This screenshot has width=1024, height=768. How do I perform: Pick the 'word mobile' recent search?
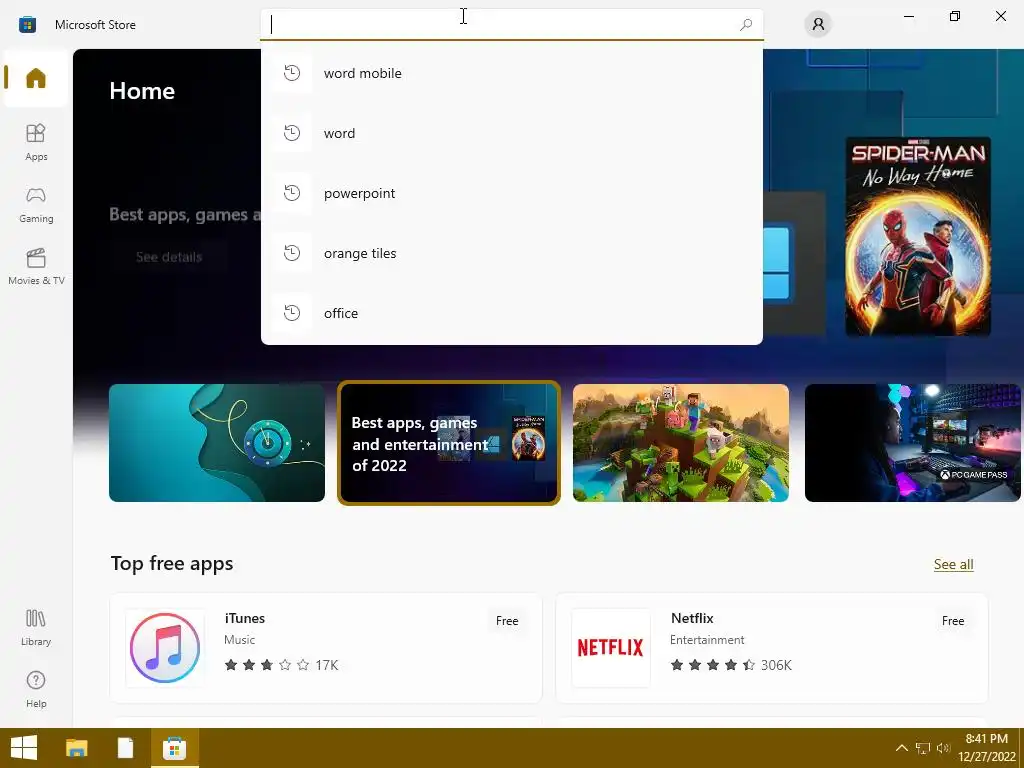tap(512, 73)
